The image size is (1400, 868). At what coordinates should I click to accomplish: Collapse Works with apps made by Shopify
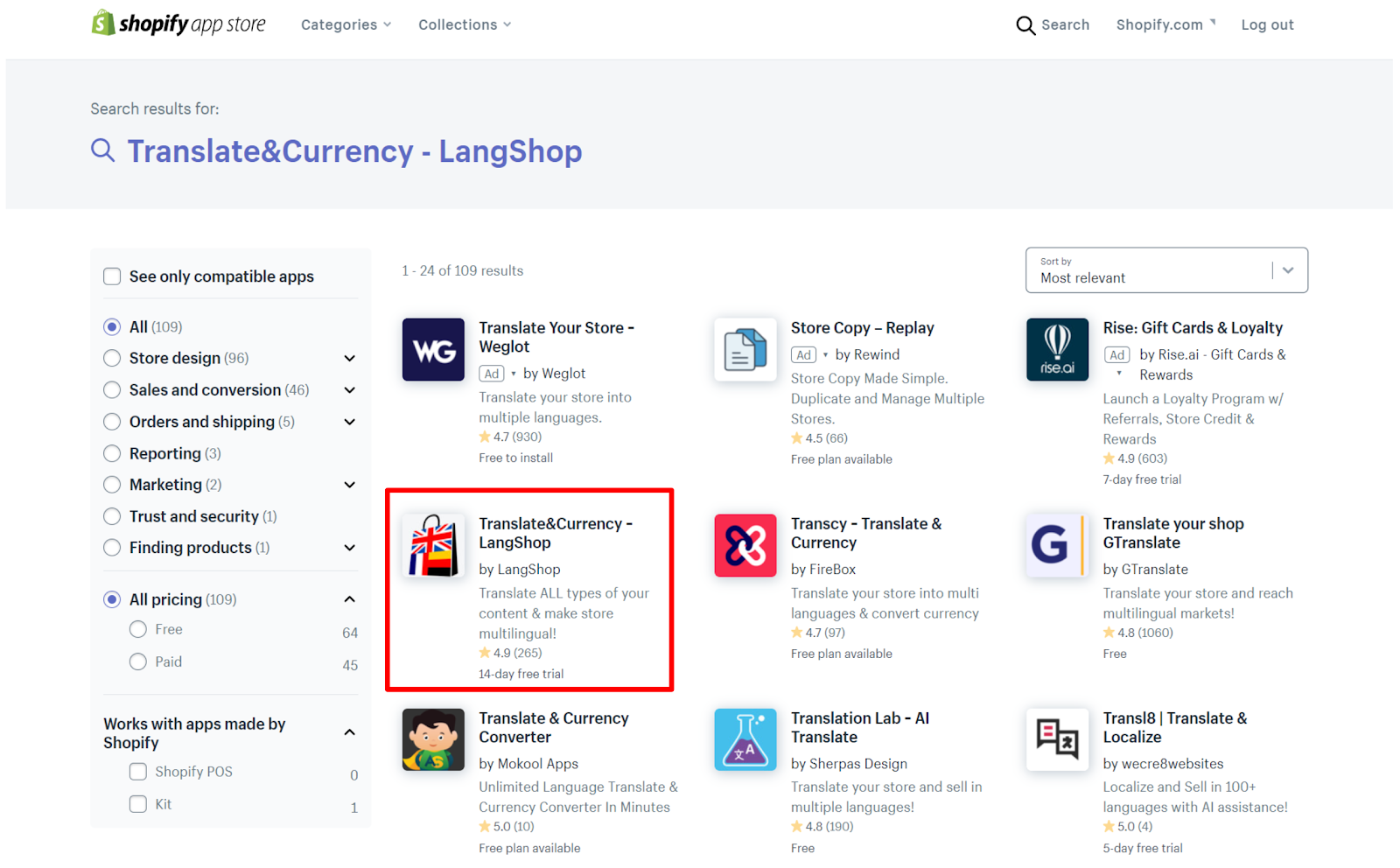point(350,732)
